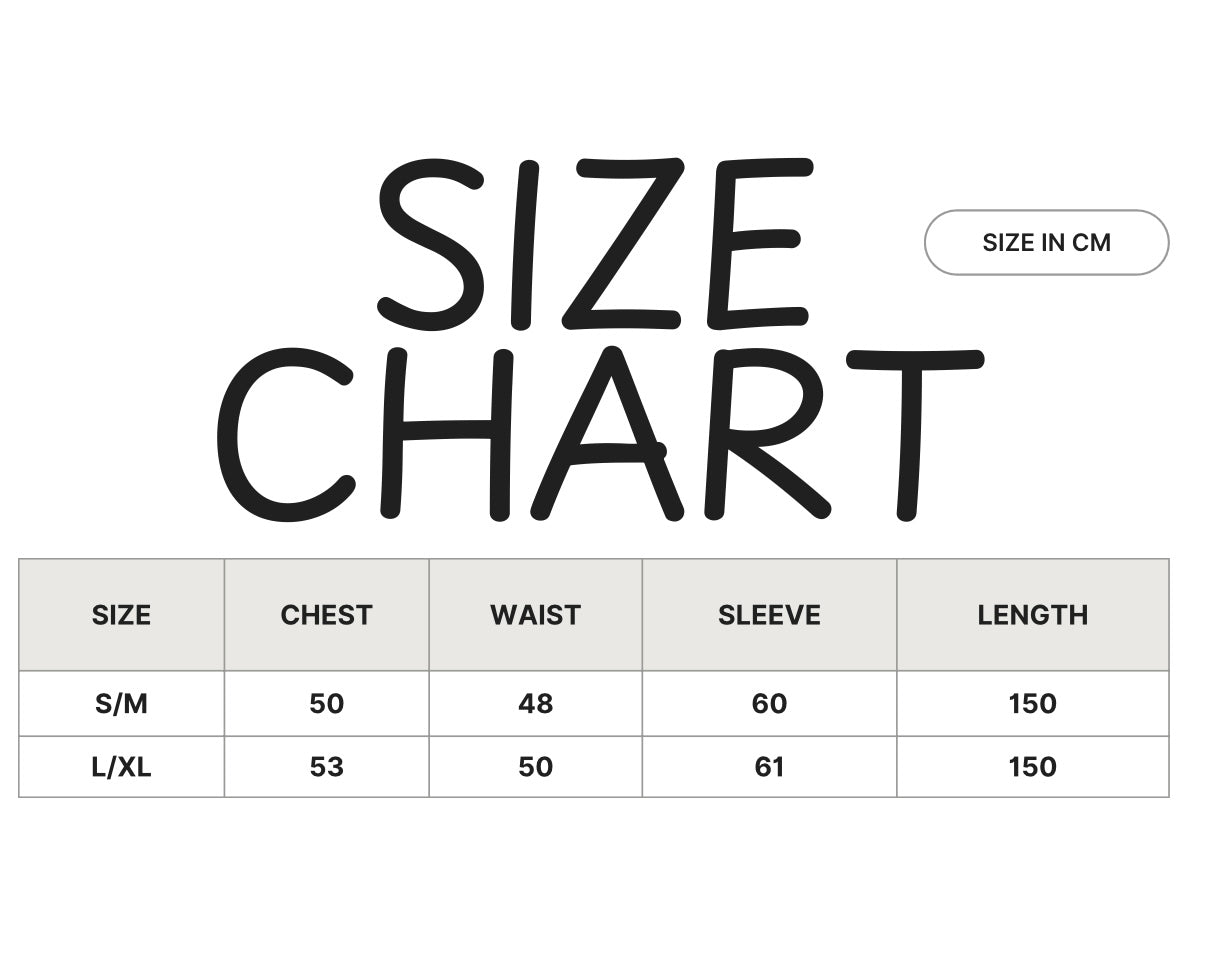Click the L/XL chest value 53
The width and height of the screenshot is (1222, 959).
tap(326, 767)
